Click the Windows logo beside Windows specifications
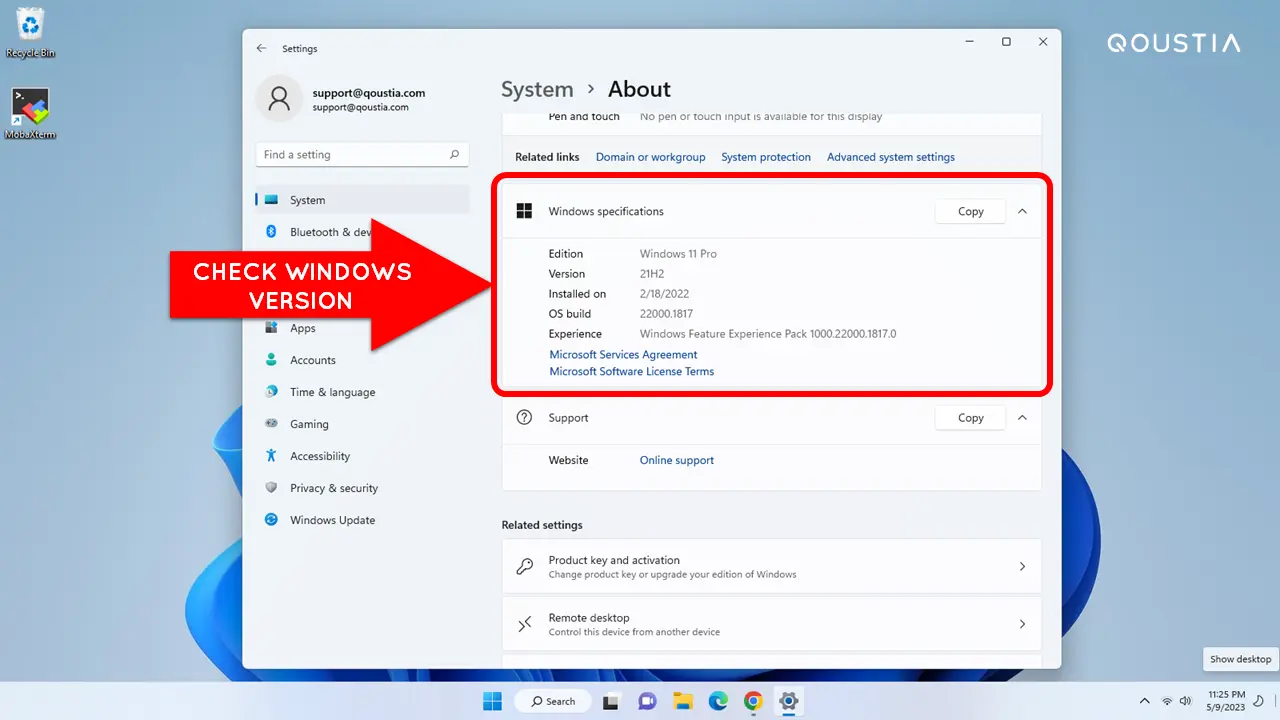 coord(524,211)
